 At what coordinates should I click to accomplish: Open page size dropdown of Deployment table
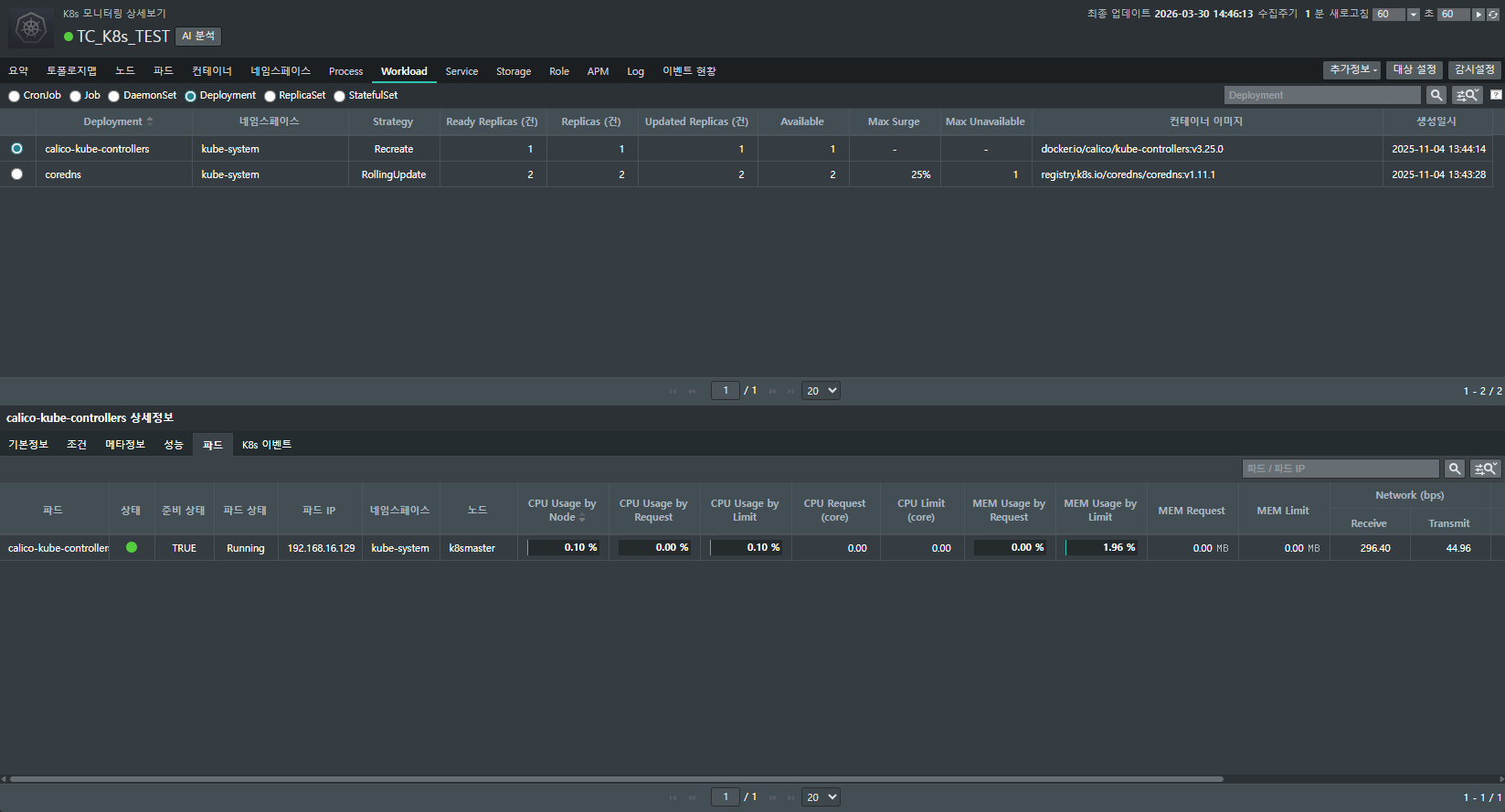(821, 391)
